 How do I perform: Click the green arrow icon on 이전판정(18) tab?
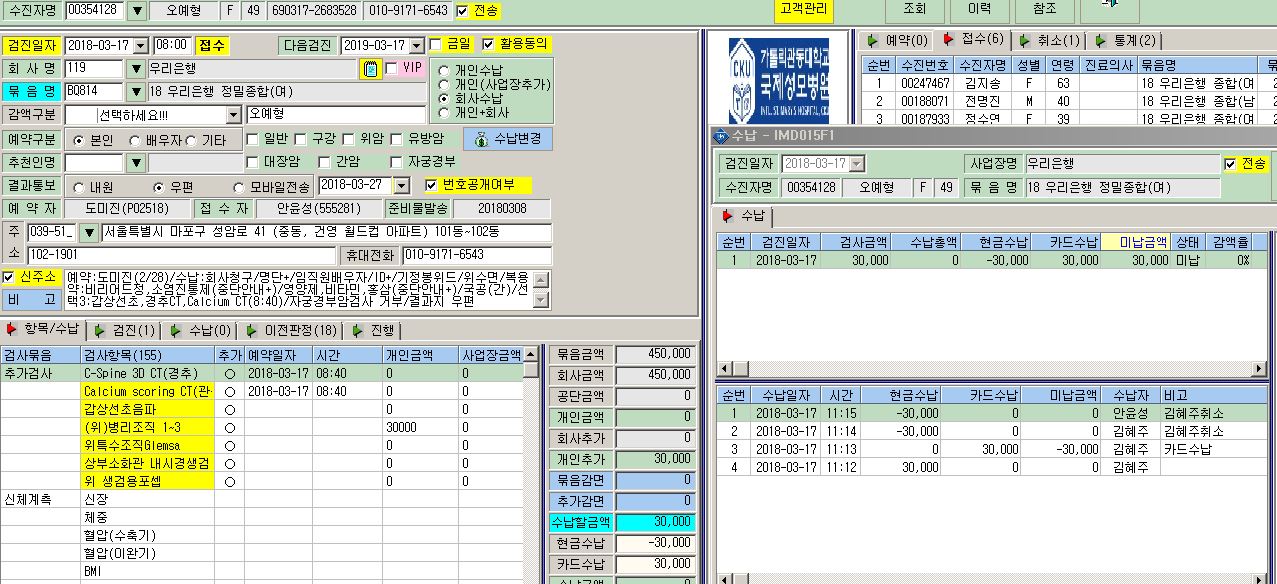[x=252, y=330]
